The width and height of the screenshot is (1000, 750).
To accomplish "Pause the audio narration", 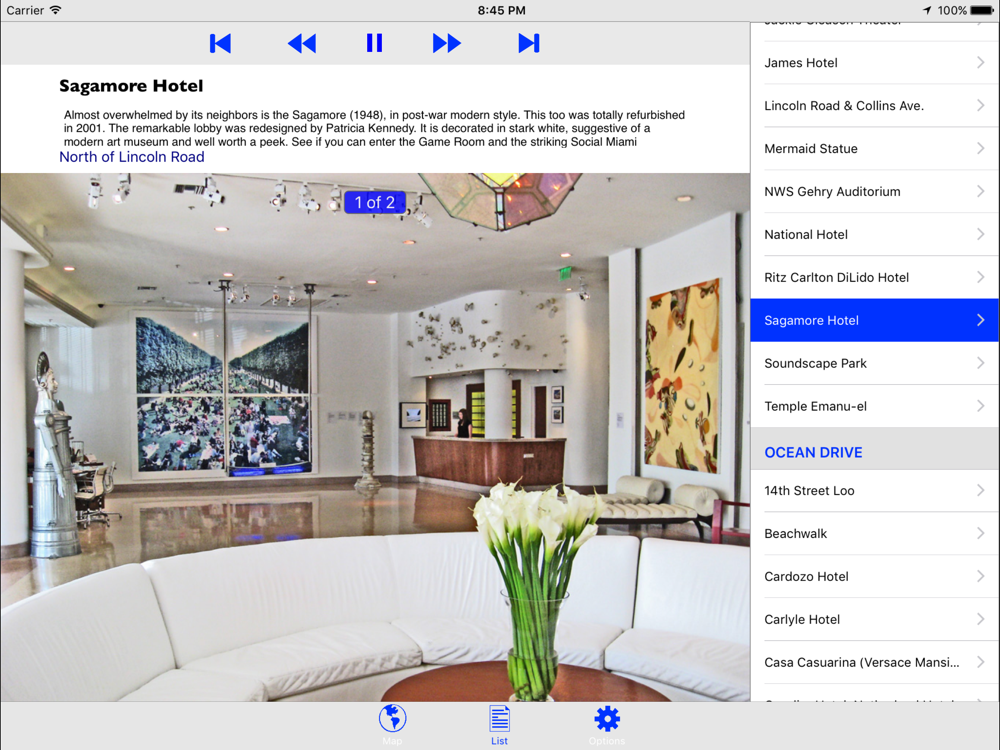I will pyautogui.click(x=374, y=43).
